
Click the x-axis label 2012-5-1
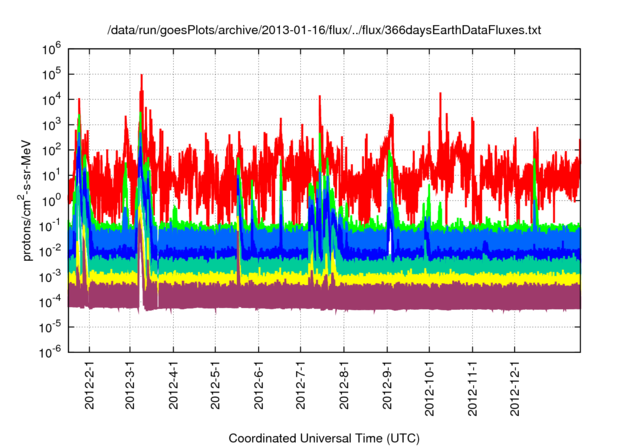[215, 385]
